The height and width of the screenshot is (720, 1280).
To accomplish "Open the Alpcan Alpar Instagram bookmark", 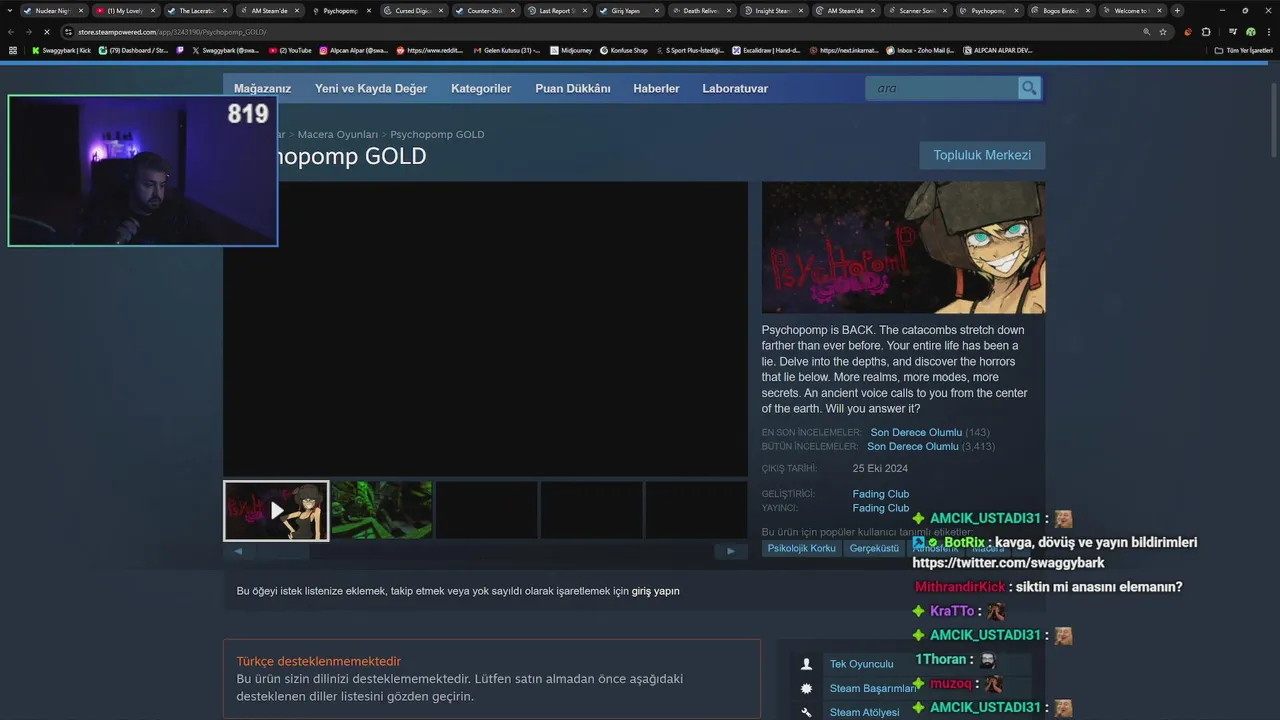I will pos(354,50).
